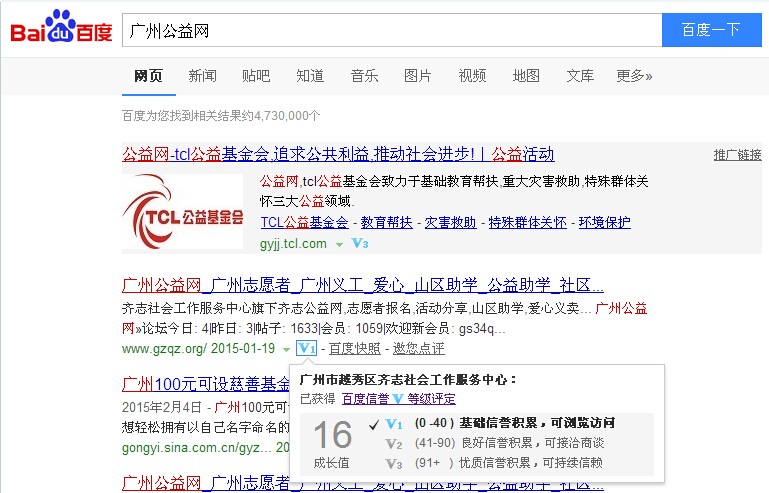Click popup heading 广州市越秀区齐志社会工作服务中心
This screenshot has height=493, width=769.
408,380
